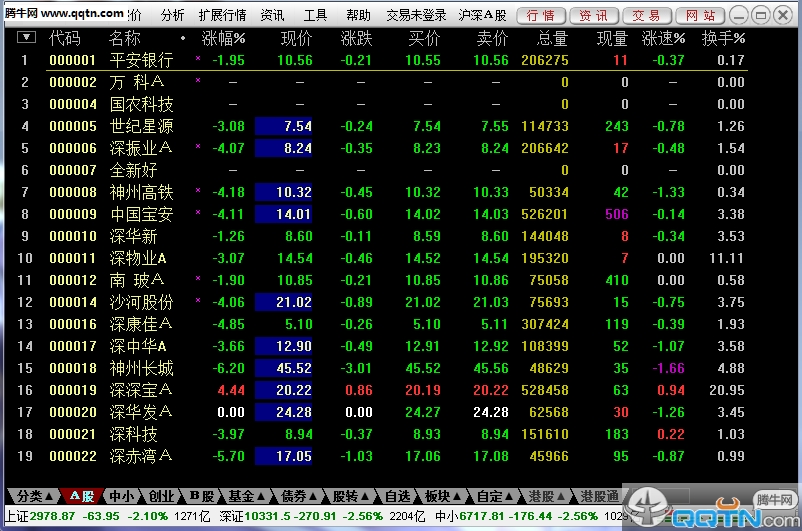
Task: Switch to the 港股通 tab
Action: click(599, 496)
